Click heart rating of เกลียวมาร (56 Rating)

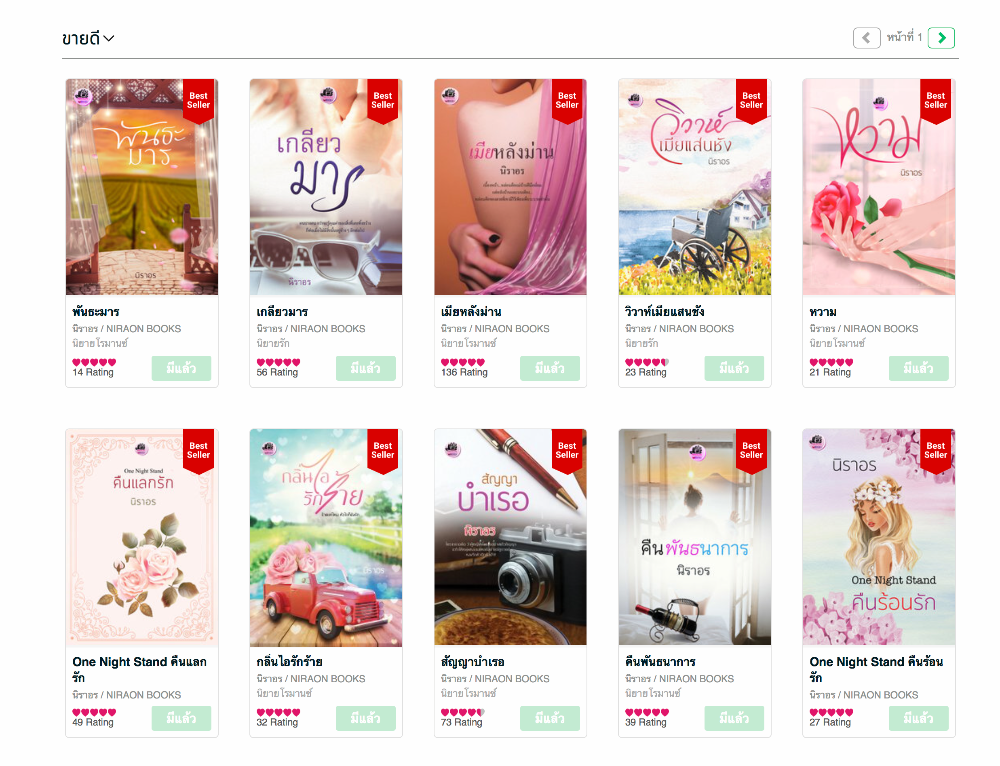tap(278, 362)
